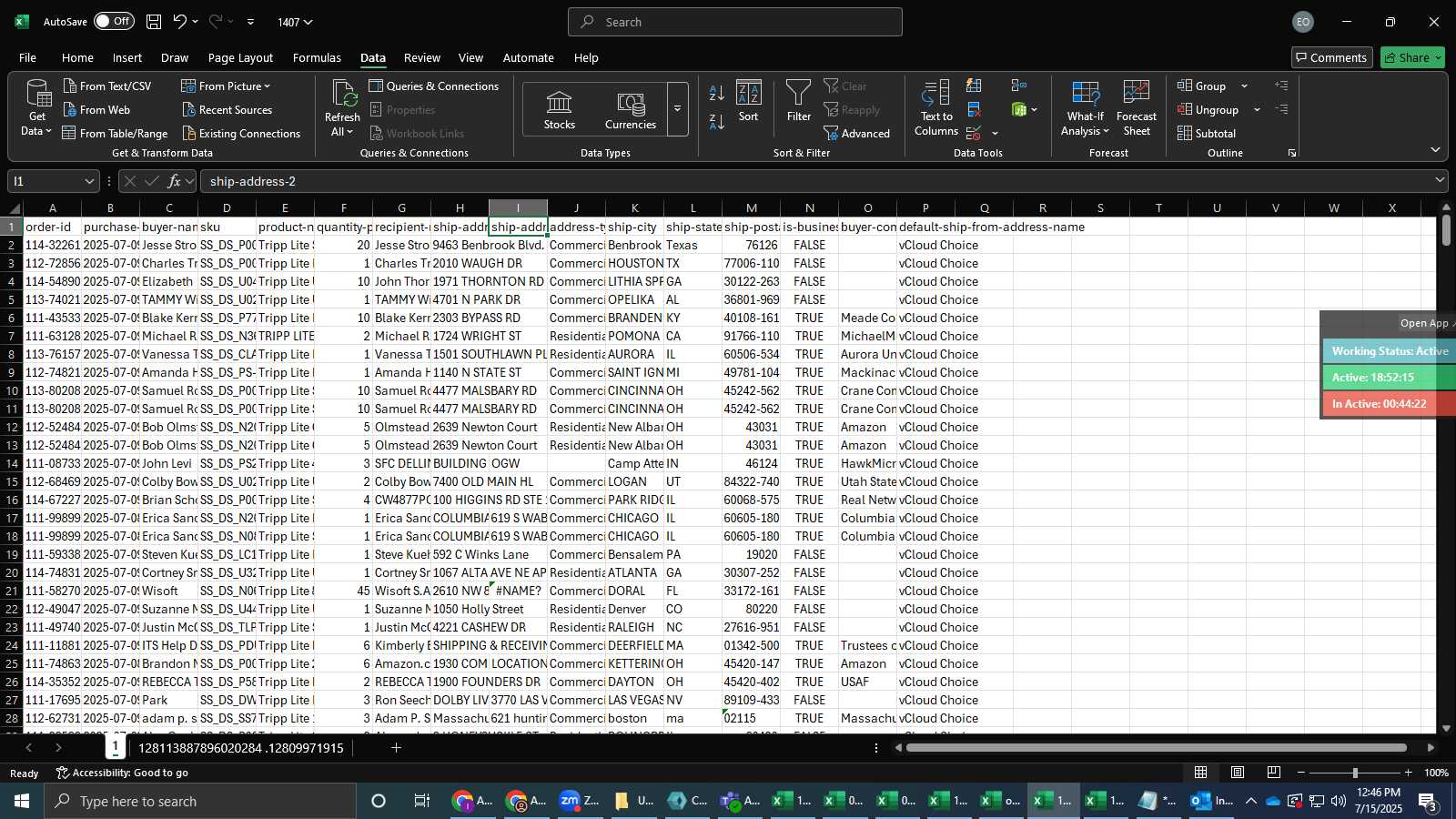
Task: Open the Automate tab
Action: [528, 57]
